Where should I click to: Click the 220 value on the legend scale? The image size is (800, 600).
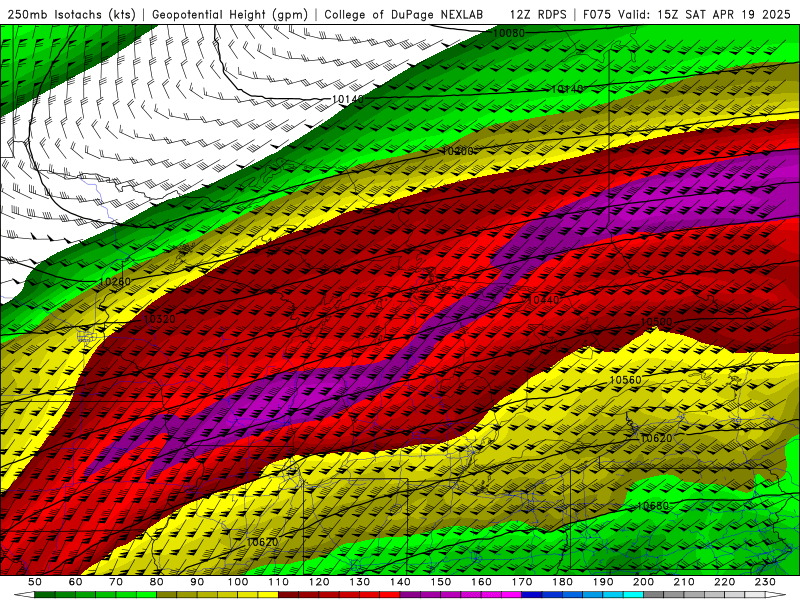(725, 582)
